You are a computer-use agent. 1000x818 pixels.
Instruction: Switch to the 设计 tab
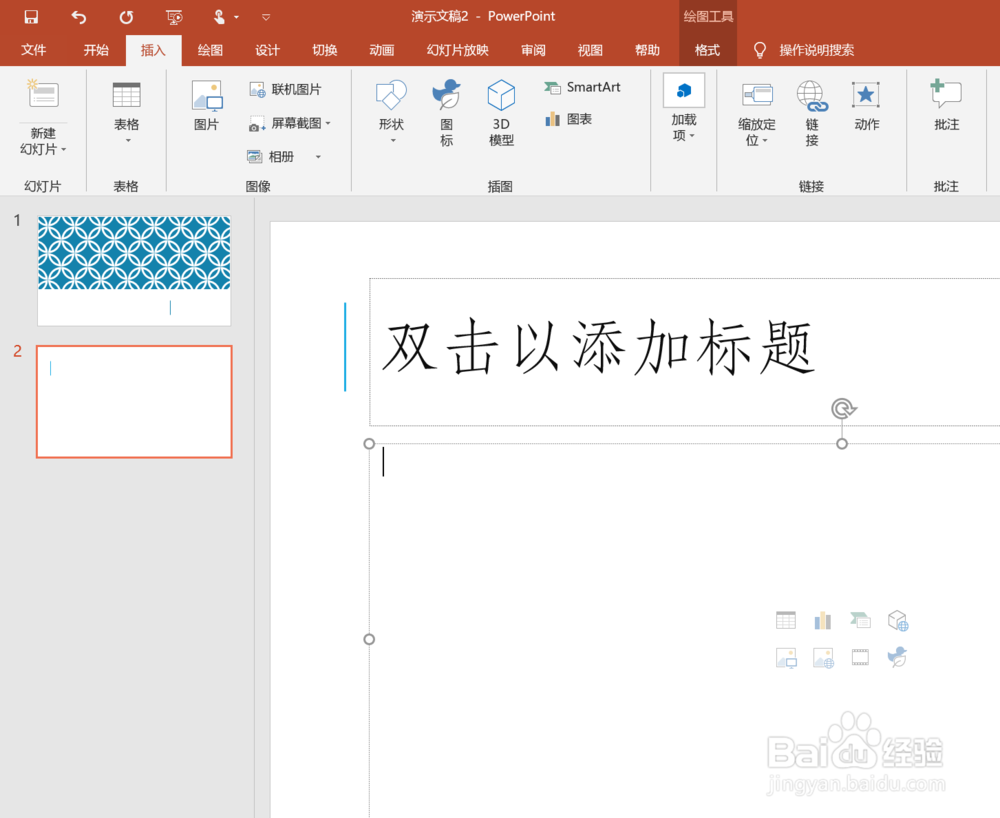(267, 50)
